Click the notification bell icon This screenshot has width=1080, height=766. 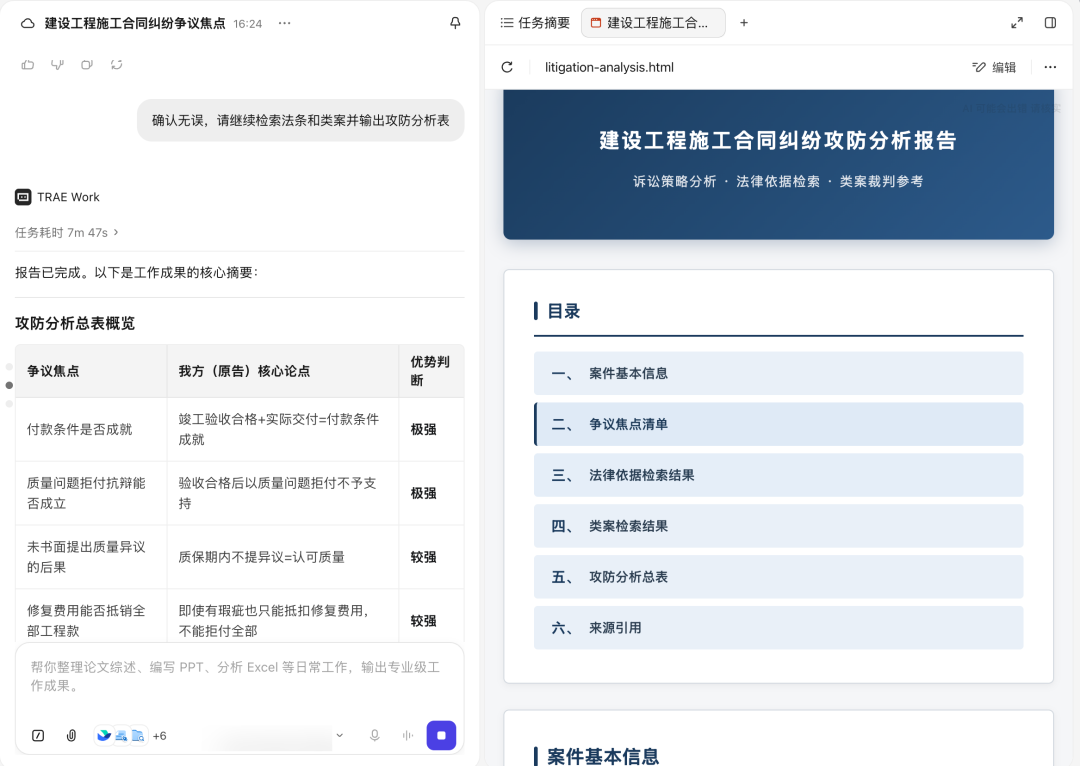455,23
